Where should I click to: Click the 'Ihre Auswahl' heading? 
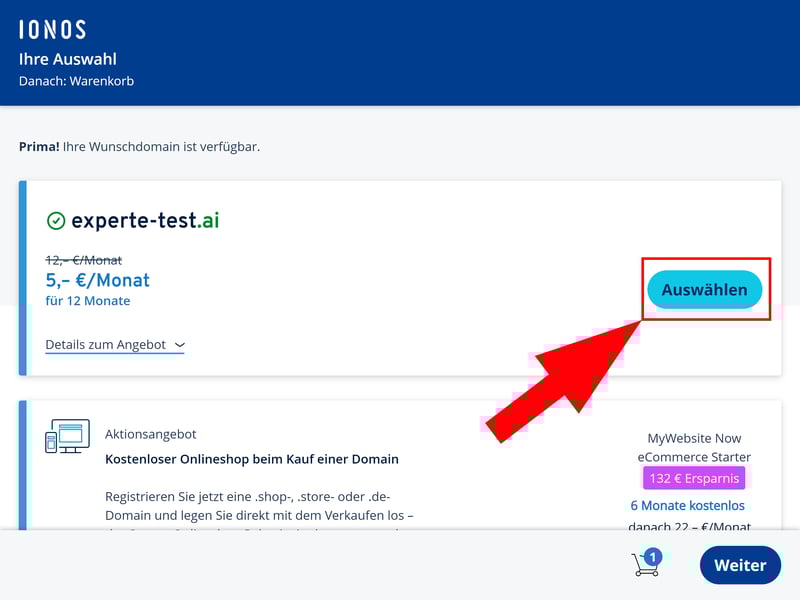tap(68, 59)
